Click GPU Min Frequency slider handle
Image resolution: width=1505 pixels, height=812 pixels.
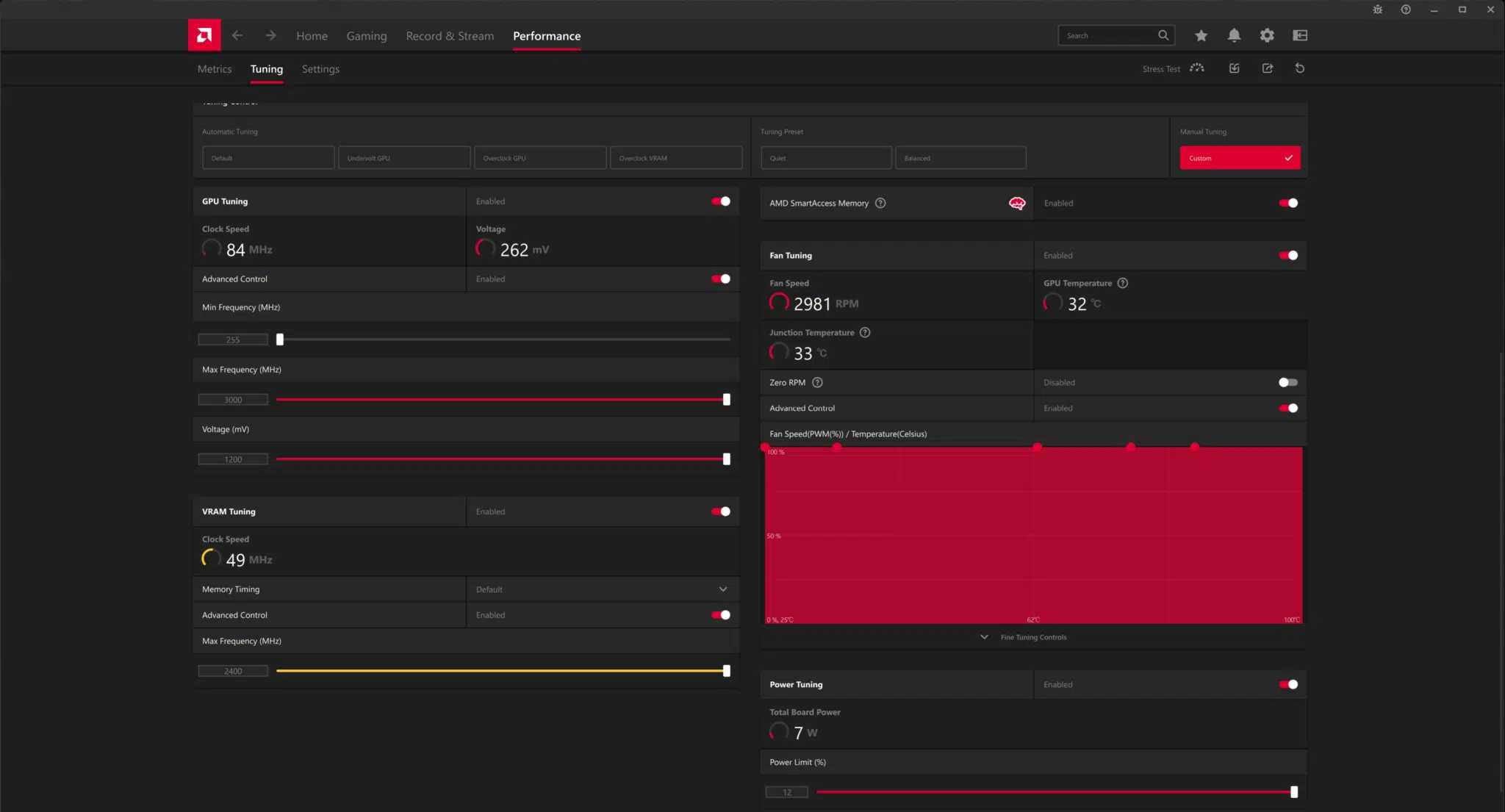[280, 339]
